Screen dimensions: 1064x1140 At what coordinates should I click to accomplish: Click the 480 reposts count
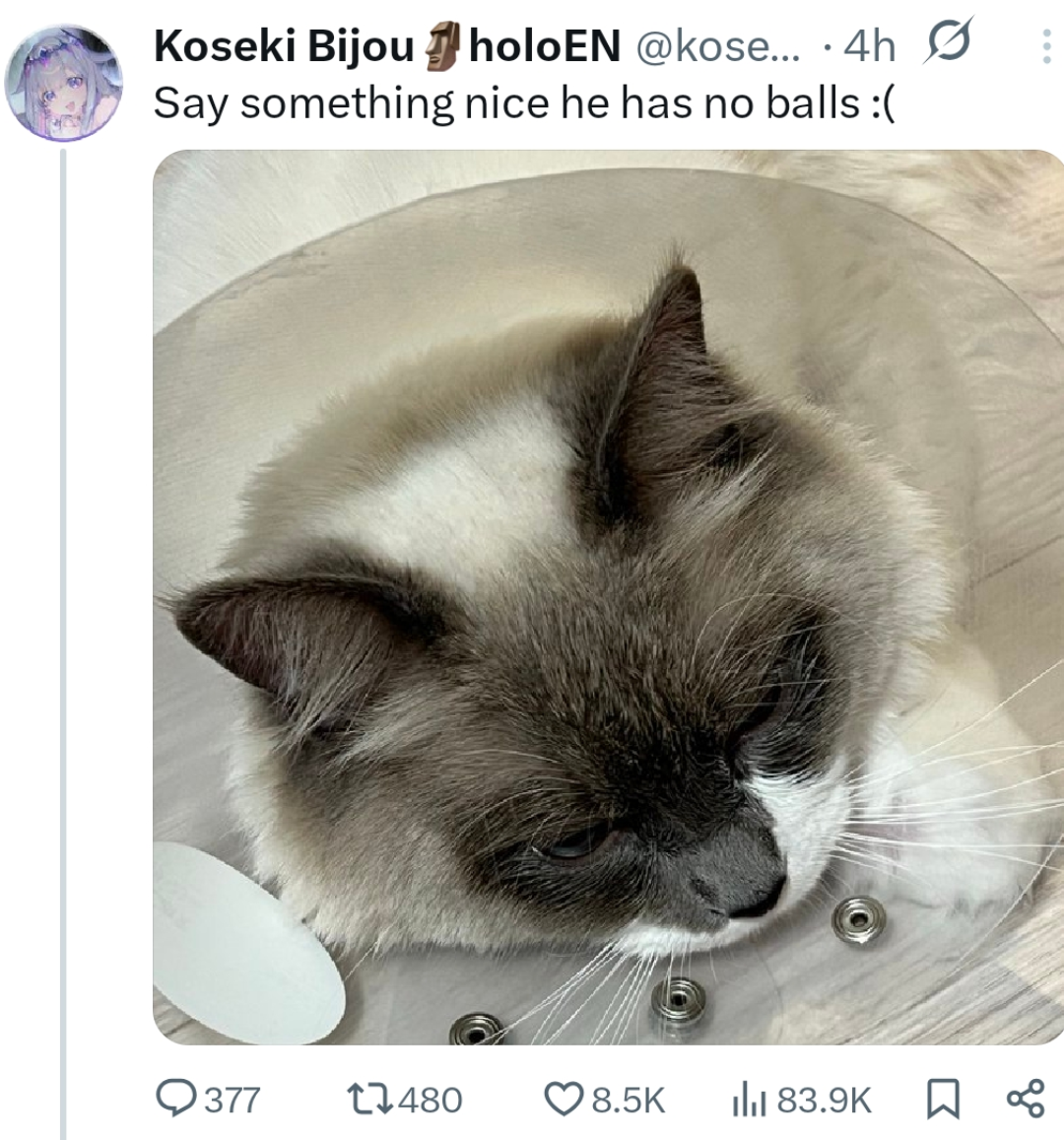pyautogui.click(x=432, y=1100)
